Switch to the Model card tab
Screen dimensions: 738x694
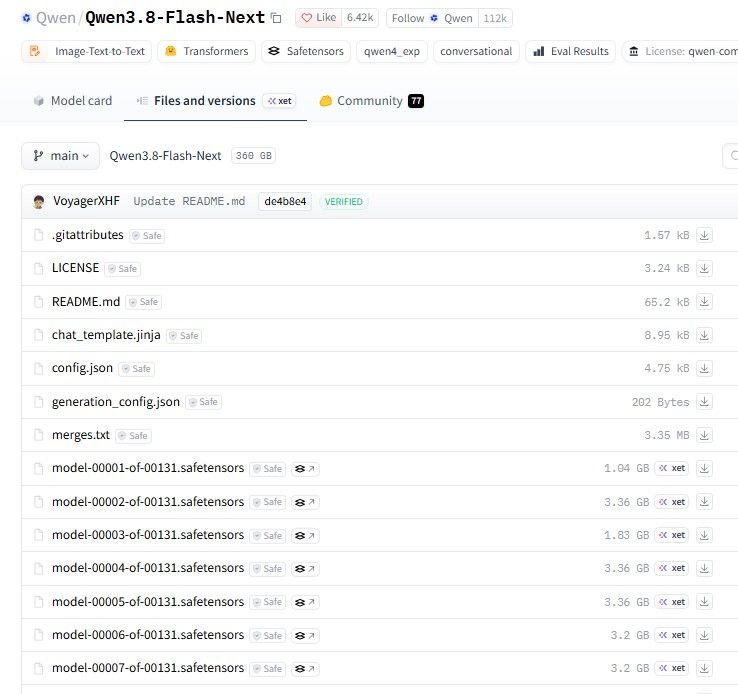(72, 101)
